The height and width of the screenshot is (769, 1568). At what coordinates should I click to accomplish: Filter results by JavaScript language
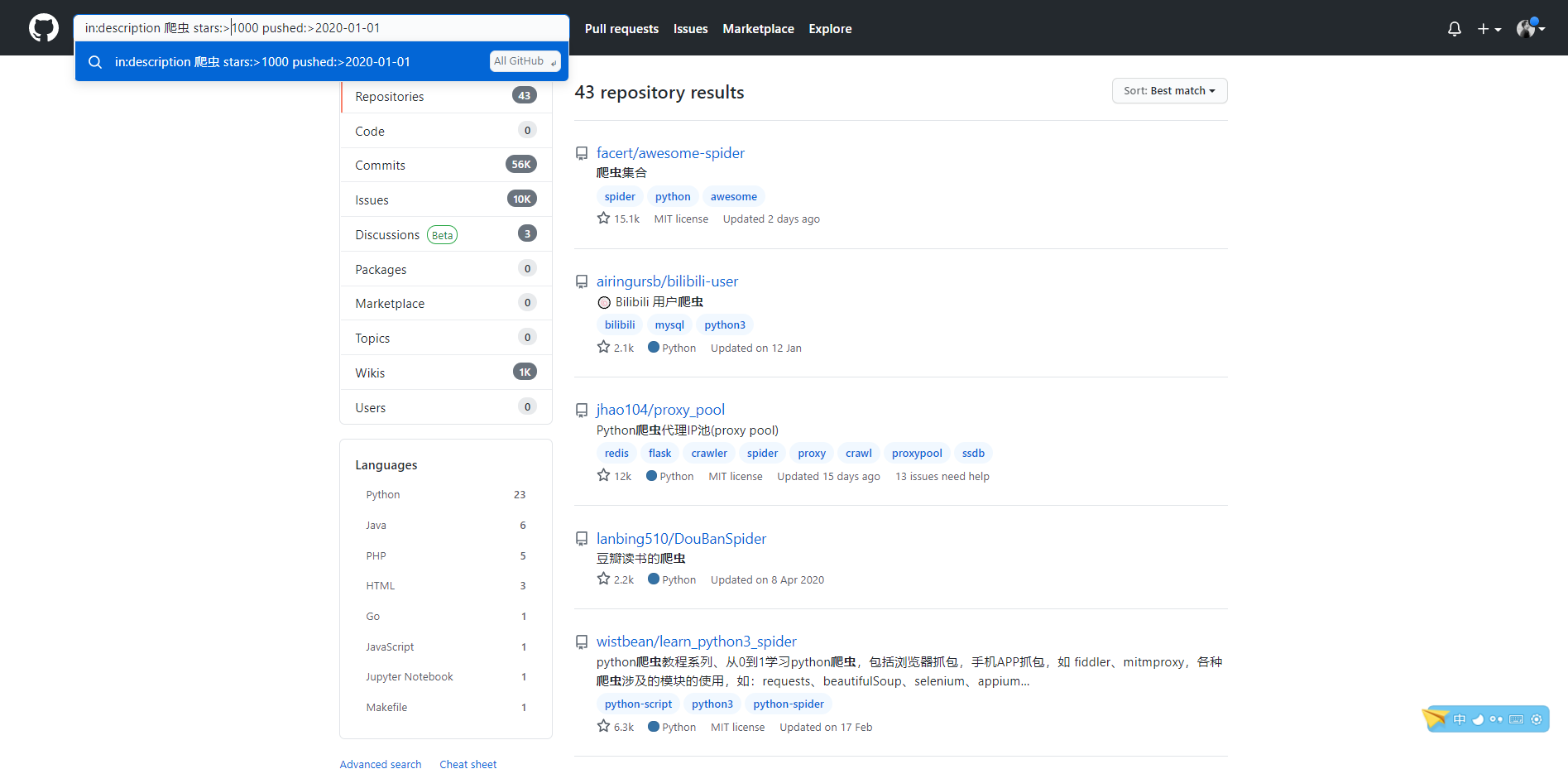pos(446,647)
